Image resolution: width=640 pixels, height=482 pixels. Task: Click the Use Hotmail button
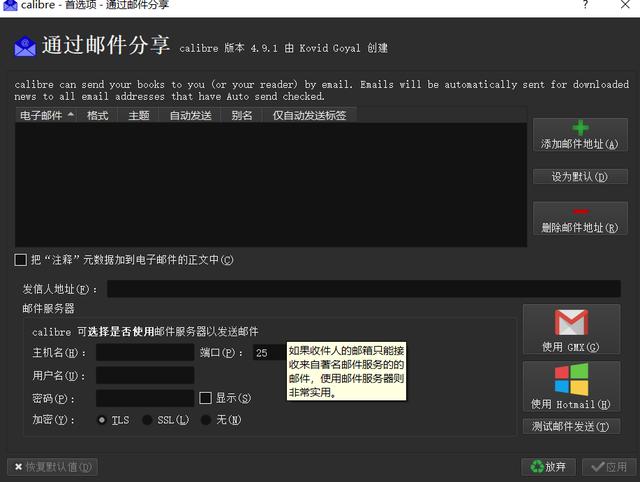pos(571,386)
